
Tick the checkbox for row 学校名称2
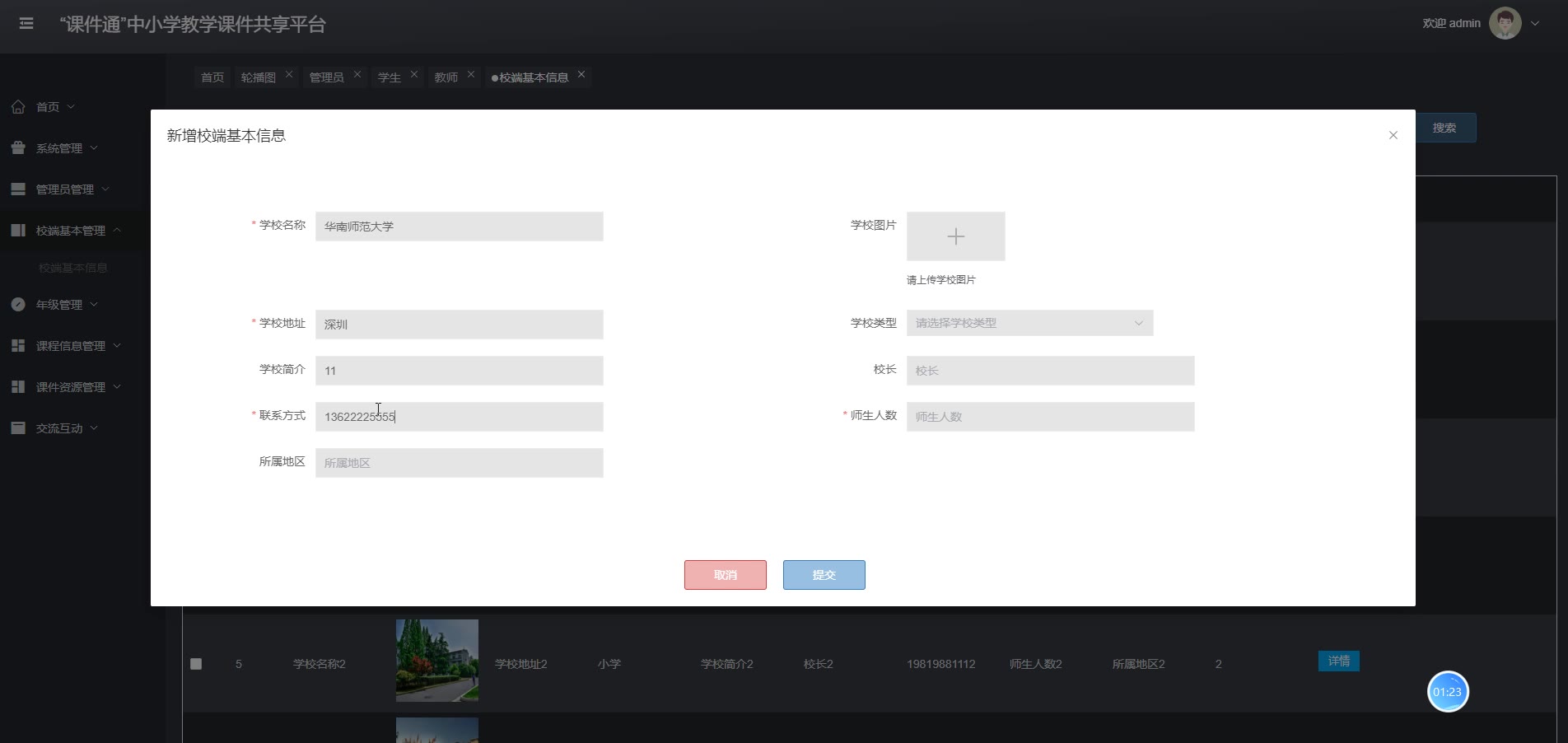(x=196, y=664)
